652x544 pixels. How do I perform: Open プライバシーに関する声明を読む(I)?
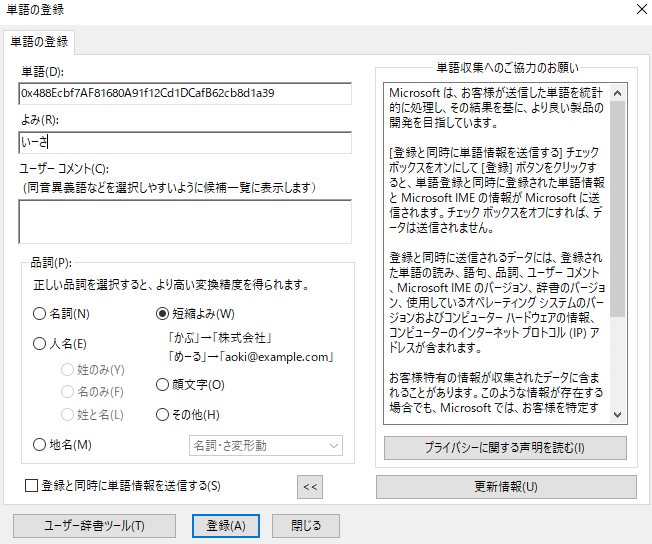[x=505, y=447]
